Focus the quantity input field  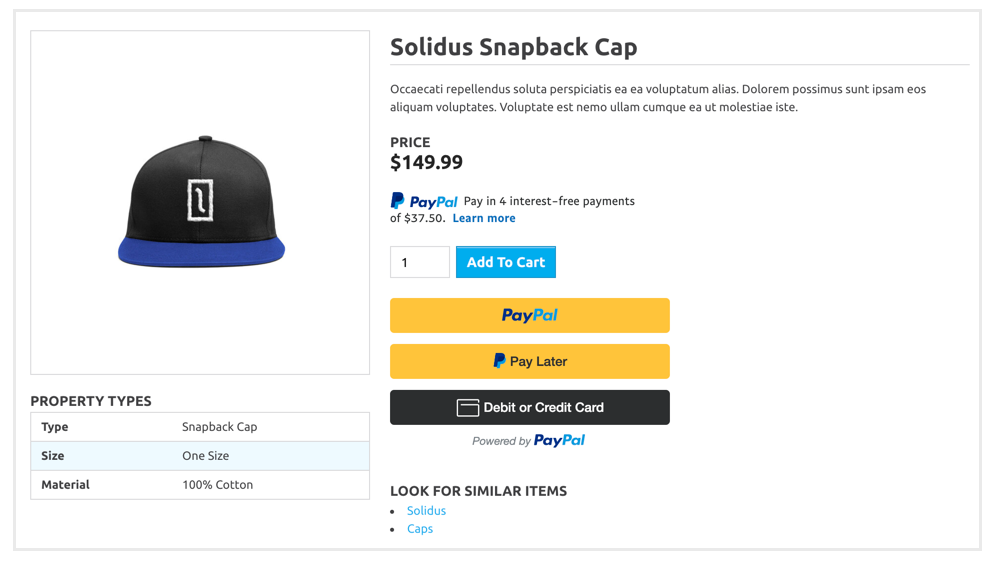[x=419, y=262]
